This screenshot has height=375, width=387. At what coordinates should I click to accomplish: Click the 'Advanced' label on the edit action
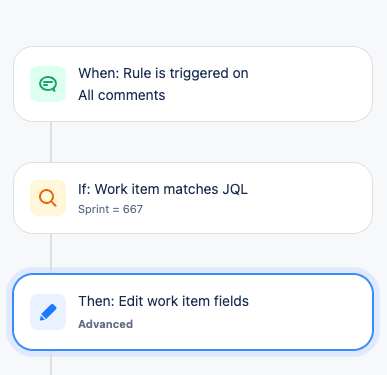pos(105,324)
